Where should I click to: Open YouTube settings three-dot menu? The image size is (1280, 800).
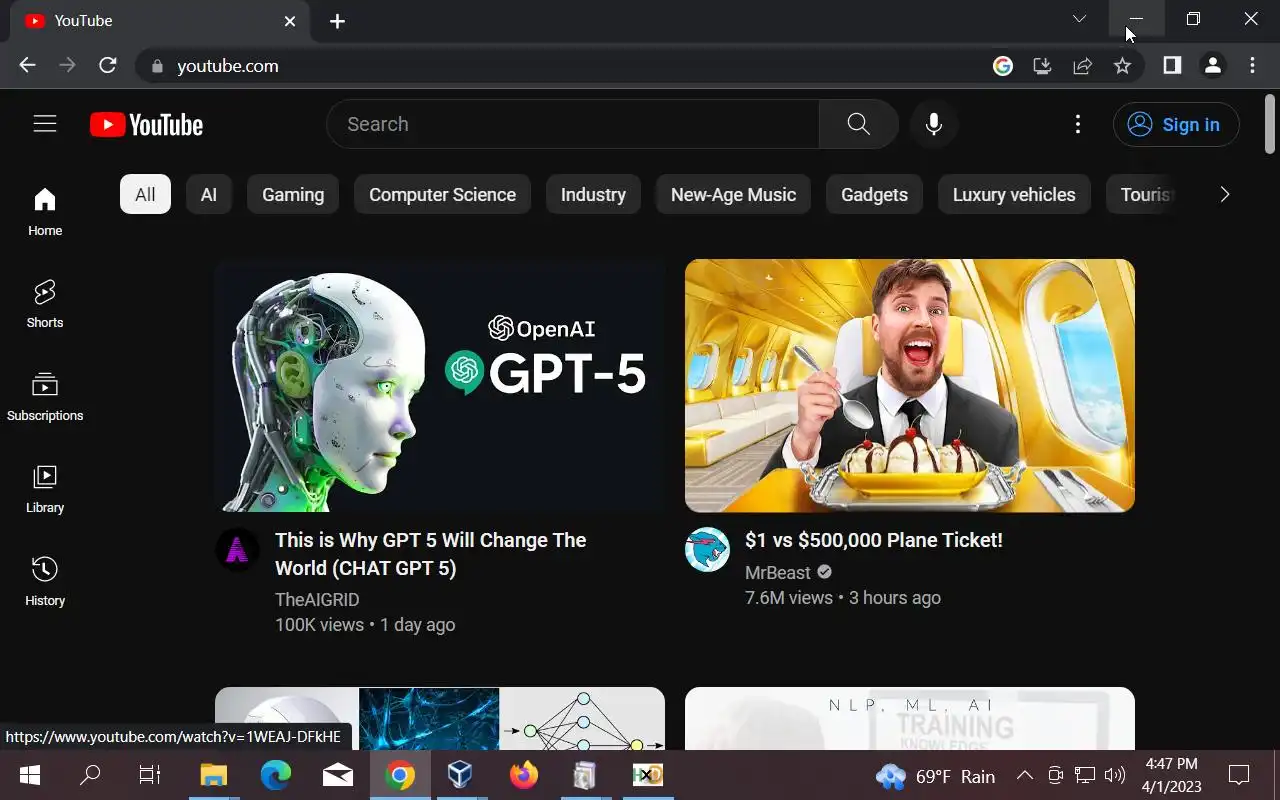point(1077,124)
